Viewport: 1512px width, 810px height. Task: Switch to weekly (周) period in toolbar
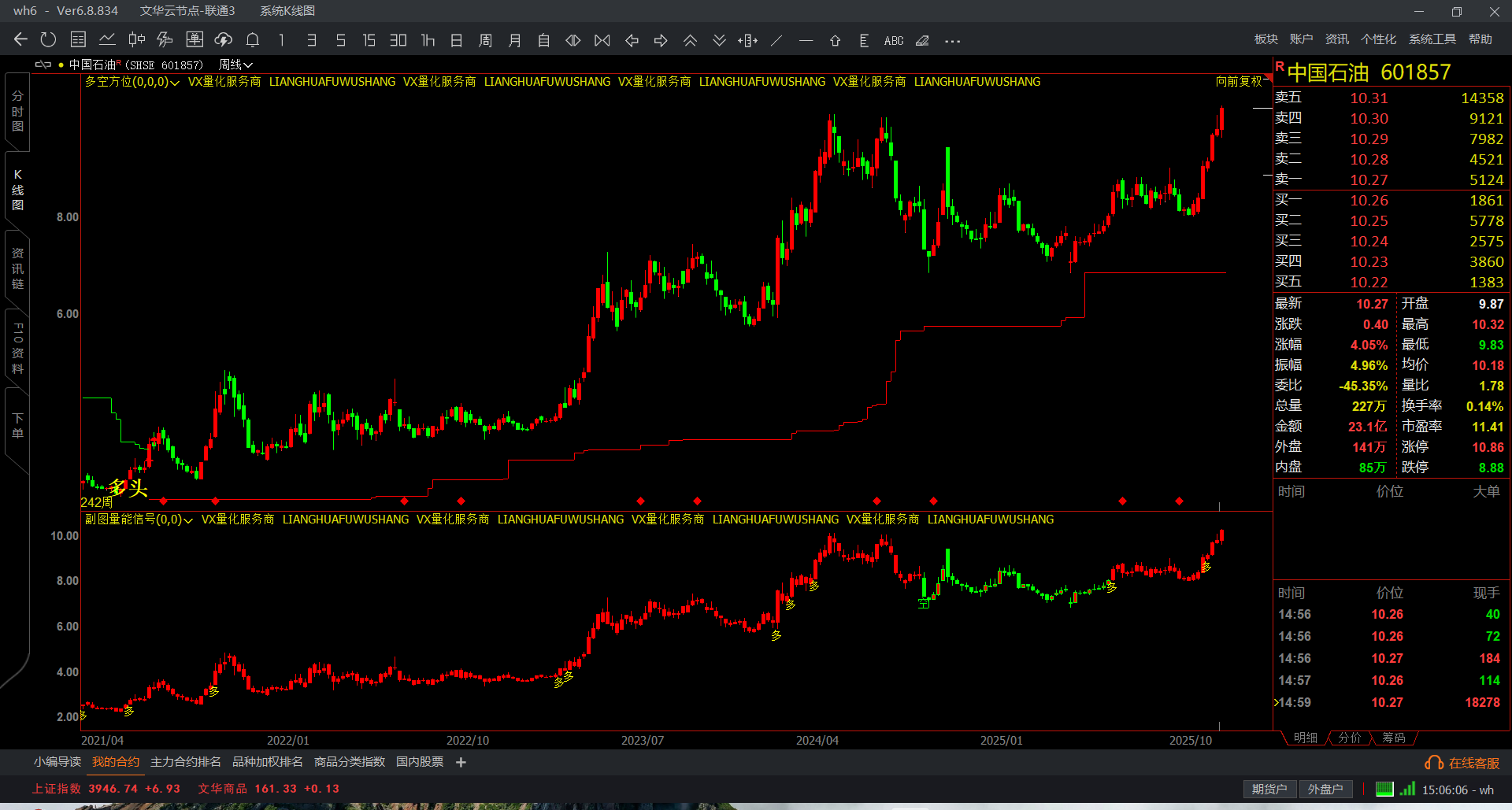tap(485, 39)
